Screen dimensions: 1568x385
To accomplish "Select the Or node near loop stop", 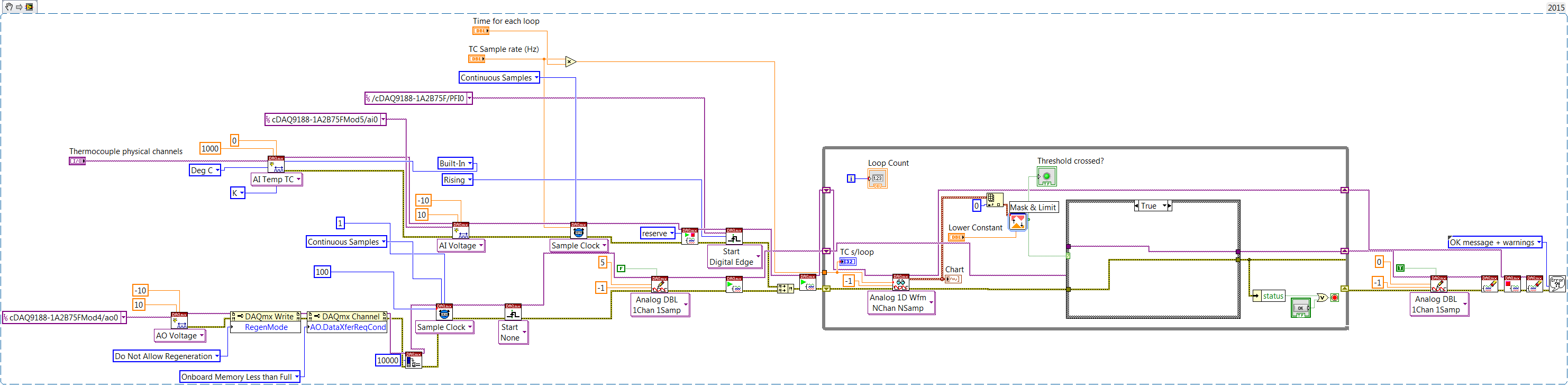I will pyautogui.click(x=1322, y=297).
